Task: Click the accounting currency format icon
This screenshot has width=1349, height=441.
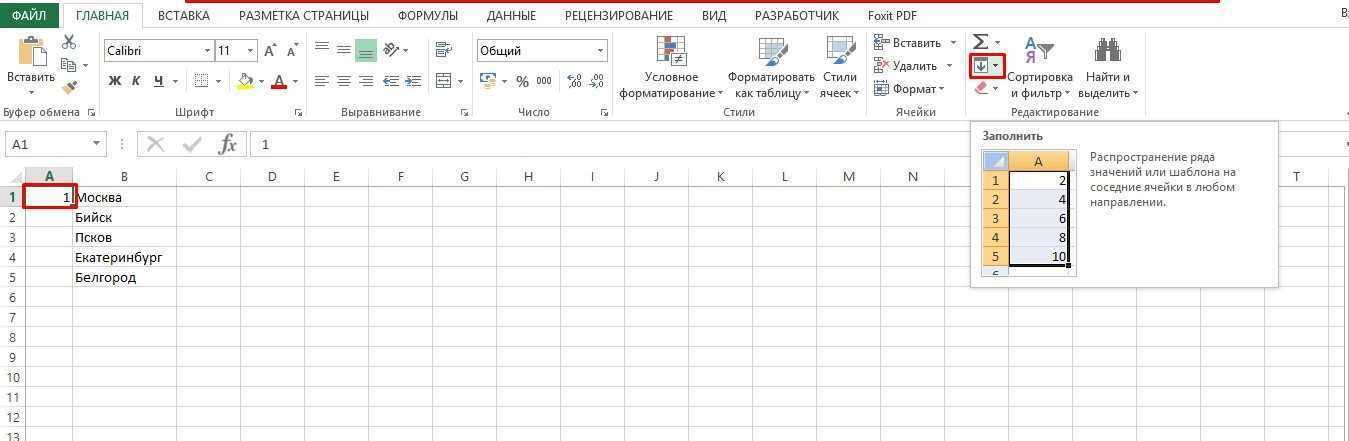Action: click(x=488, y=81)
